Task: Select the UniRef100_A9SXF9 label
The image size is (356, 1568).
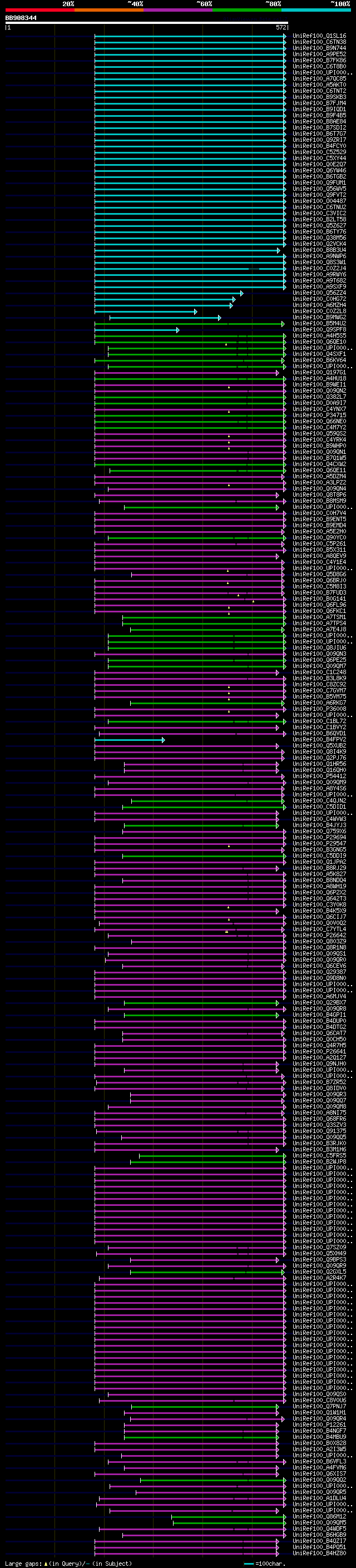Action: [x=319, y=286]
